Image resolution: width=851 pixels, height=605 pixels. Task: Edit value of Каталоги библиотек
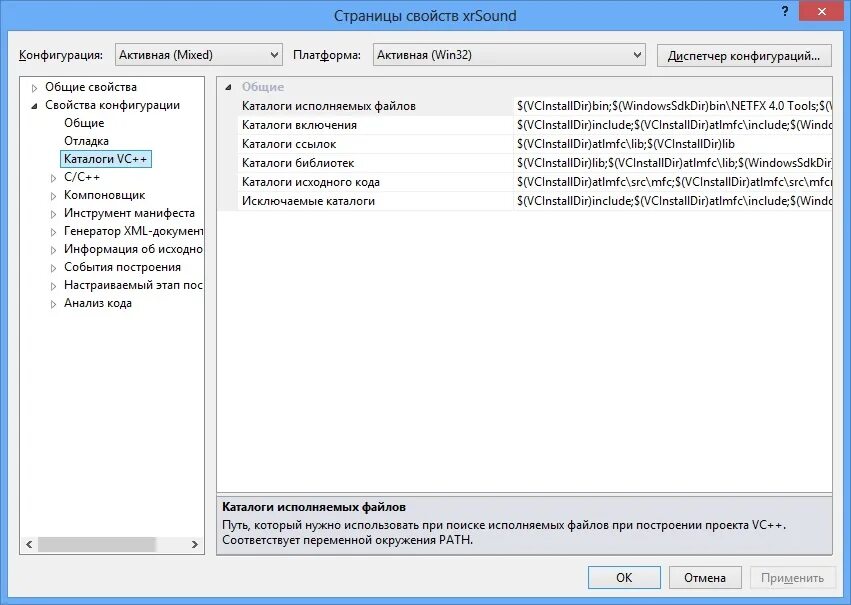[x=673, y=163]
